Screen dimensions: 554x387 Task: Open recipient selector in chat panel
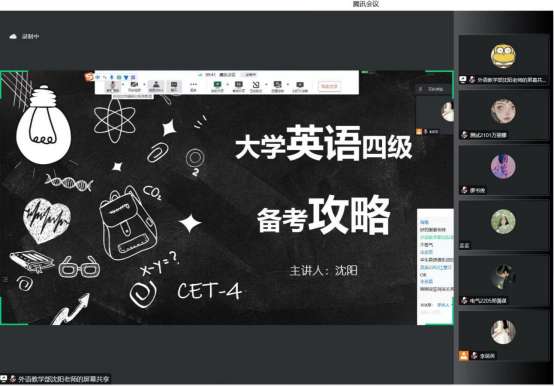444,305
